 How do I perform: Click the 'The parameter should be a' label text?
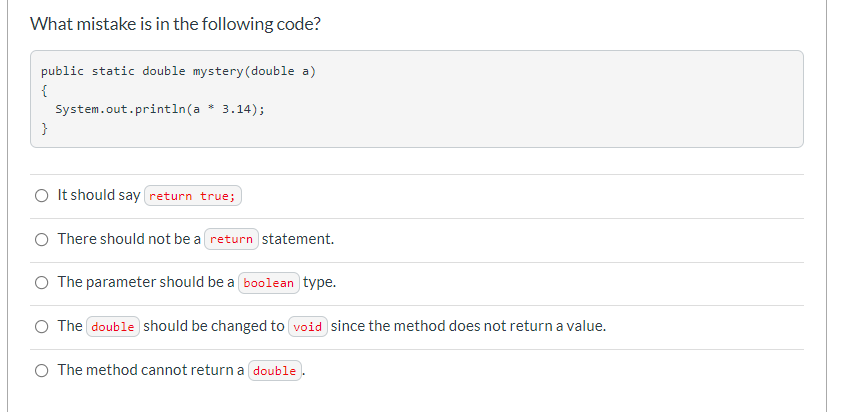click(x=146, y=282)
